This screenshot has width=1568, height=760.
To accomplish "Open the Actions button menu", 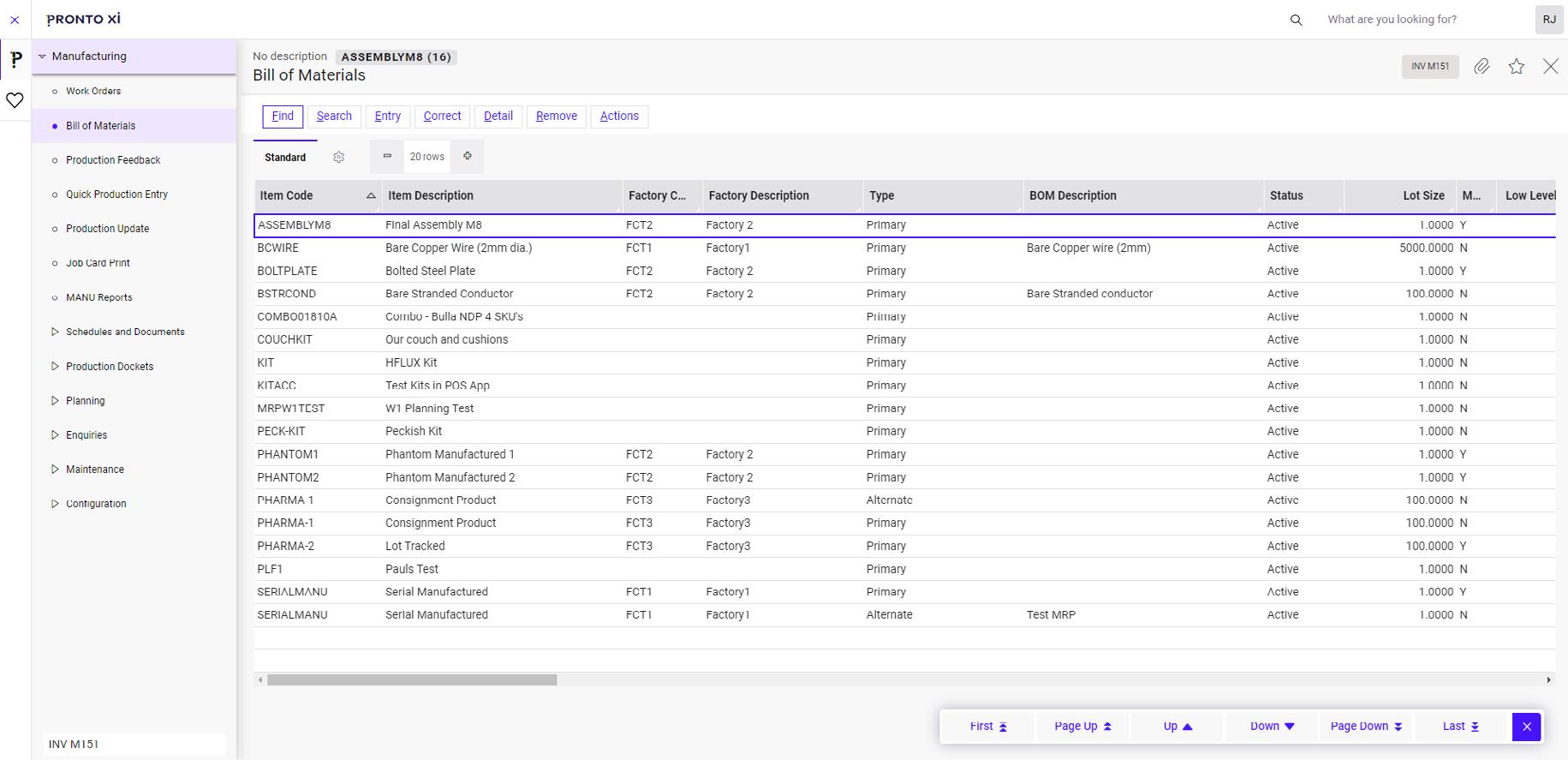I will click(x=619, y=117).
